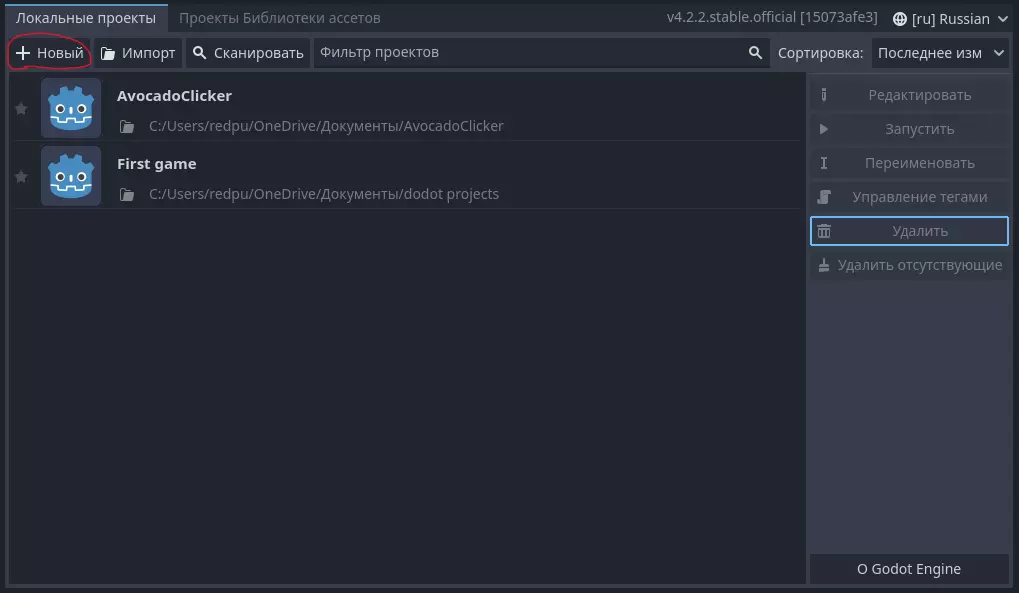Copy the version hash link v4.2.2.stable.official
Screen dimensions: 1019x593
click(771, 18)
